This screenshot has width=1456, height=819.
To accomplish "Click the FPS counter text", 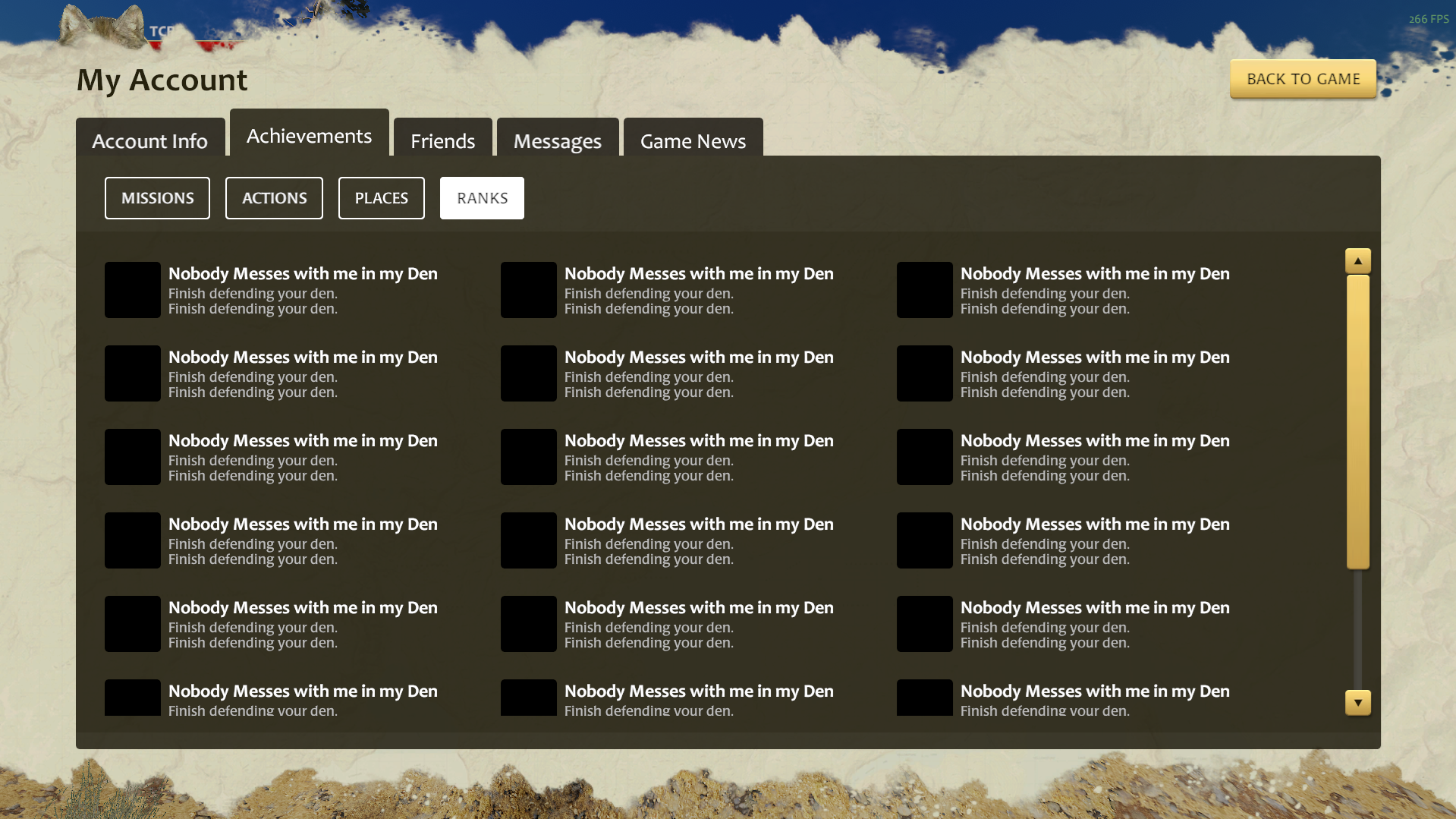I will [x=1429, y=19].
